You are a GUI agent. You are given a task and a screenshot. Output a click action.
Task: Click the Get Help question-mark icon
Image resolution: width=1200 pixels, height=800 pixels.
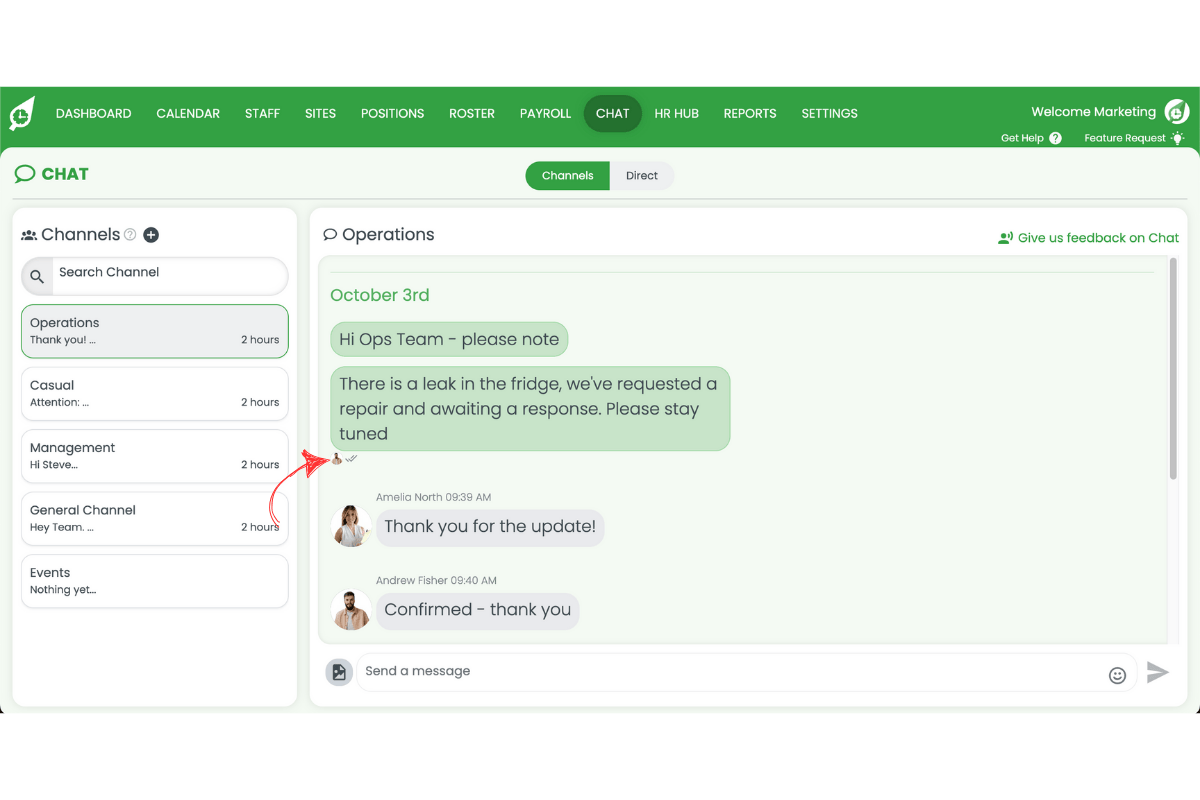coord(1056,138)
